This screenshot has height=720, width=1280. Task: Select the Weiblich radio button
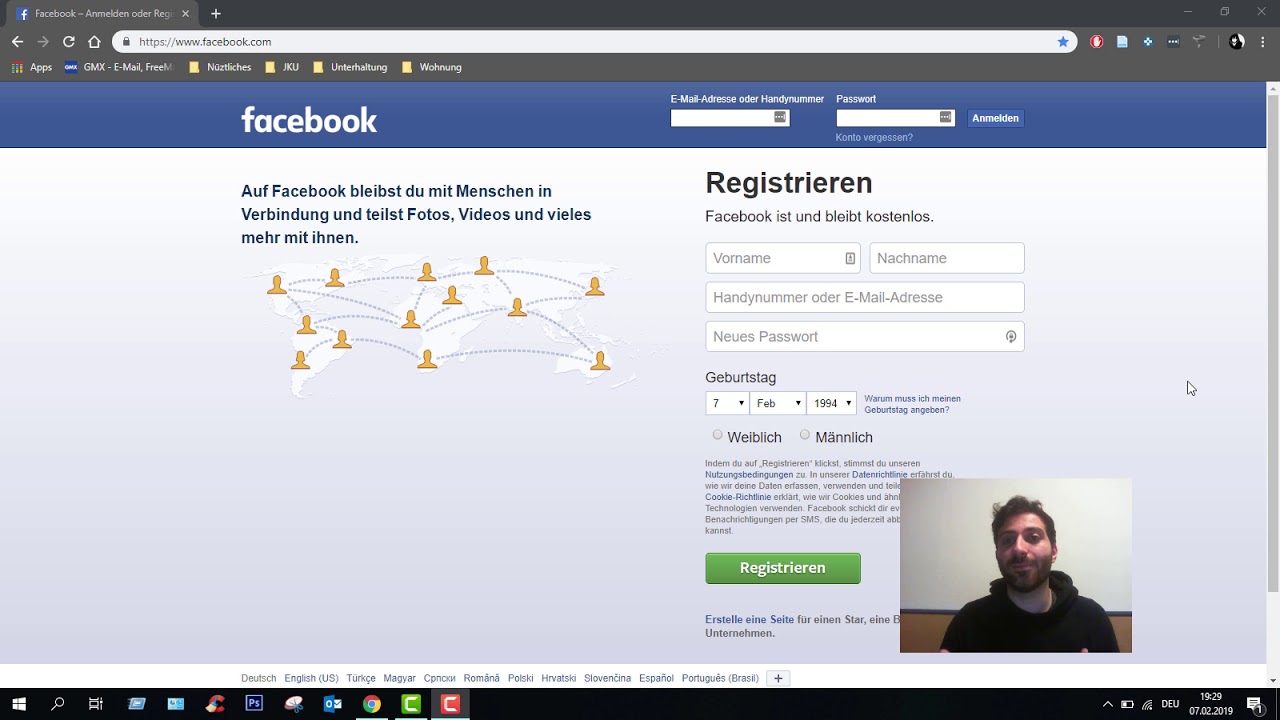717,435
